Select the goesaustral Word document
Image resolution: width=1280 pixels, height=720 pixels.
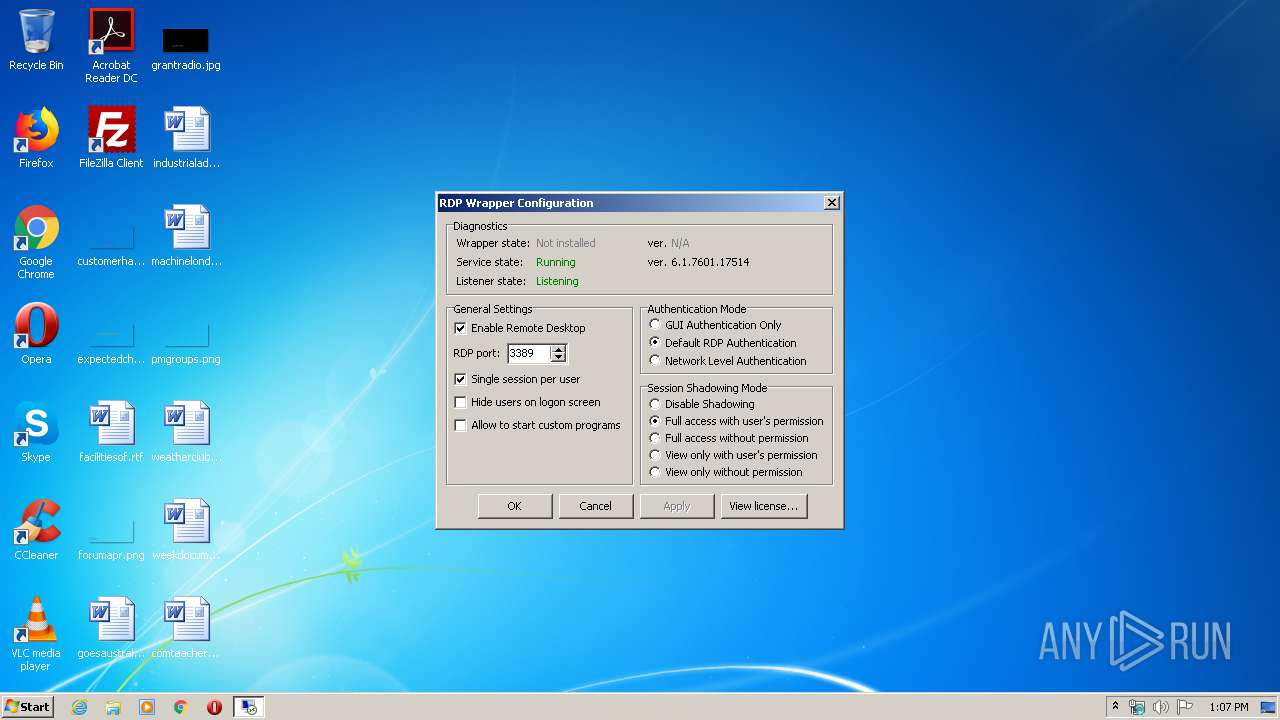pyautogui.click(x=111, y=628)
